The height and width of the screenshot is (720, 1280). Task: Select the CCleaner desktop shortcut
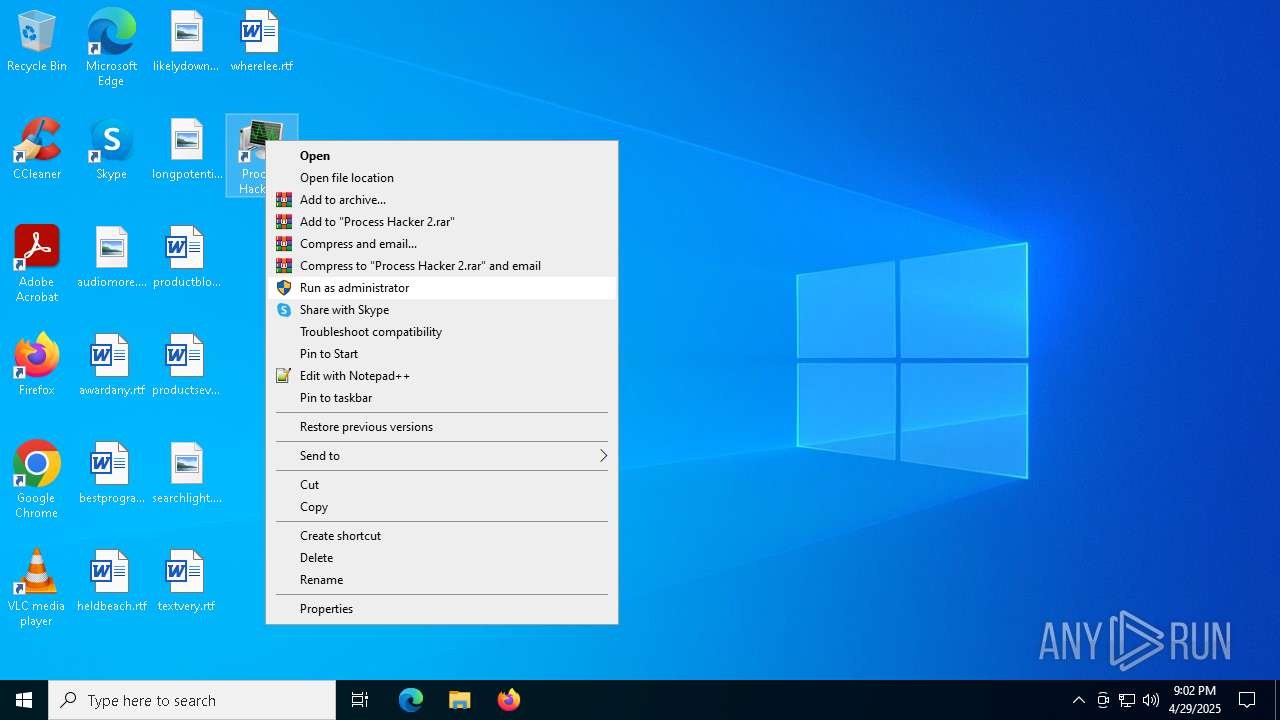37,149
